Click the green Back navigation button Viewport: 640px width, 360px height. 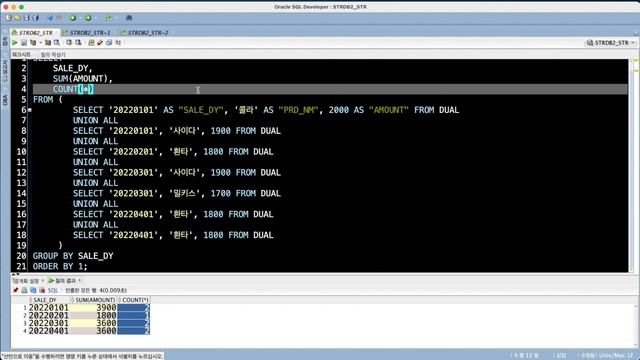(x=73, y=18)
